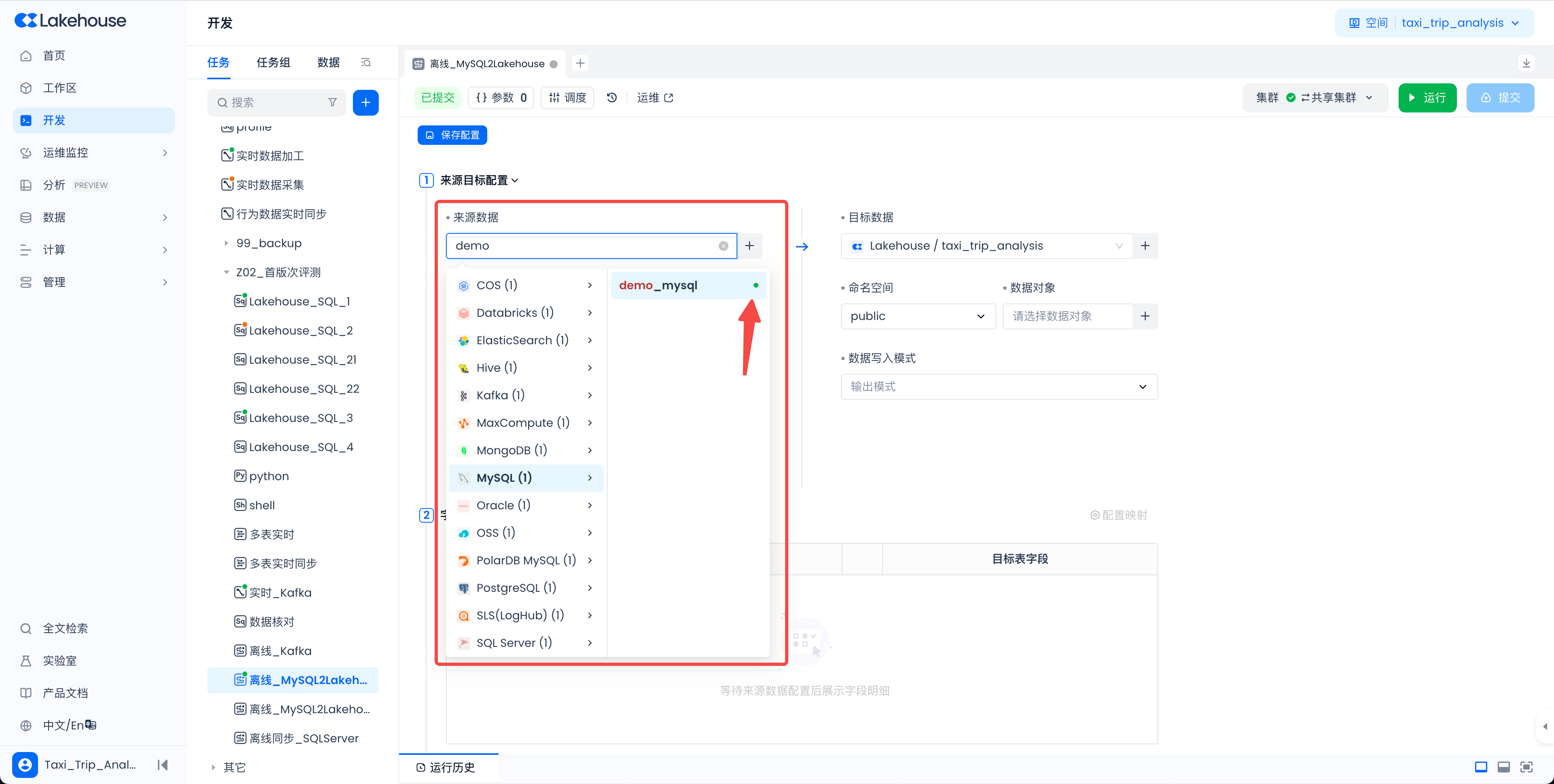This screenshot has width=1554, height=784.
Task: Click the filter funnel icon in search
Action: pos(332,102)
